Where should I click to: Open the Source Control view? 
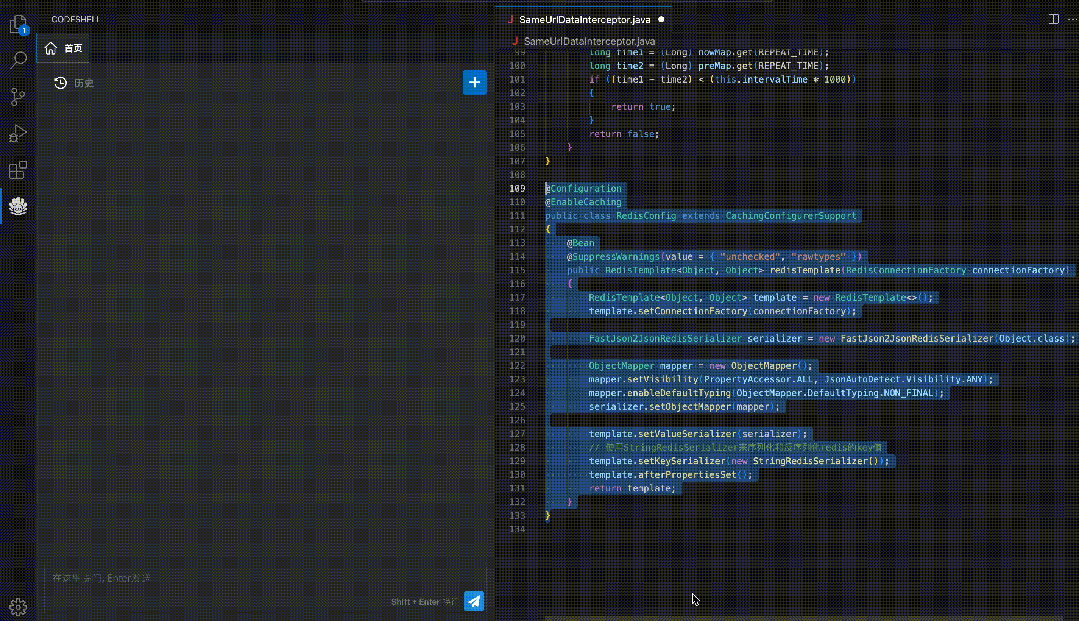point(19,96)
